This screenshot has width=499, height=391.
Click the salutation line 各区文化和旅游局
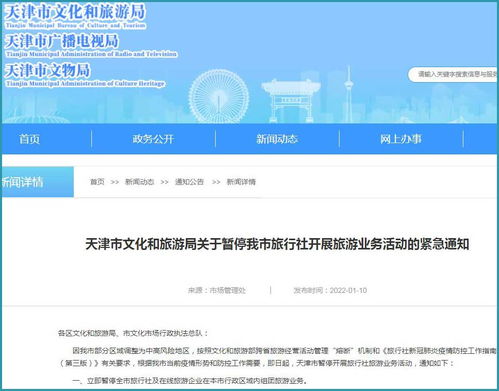click(x=133, y=333)
